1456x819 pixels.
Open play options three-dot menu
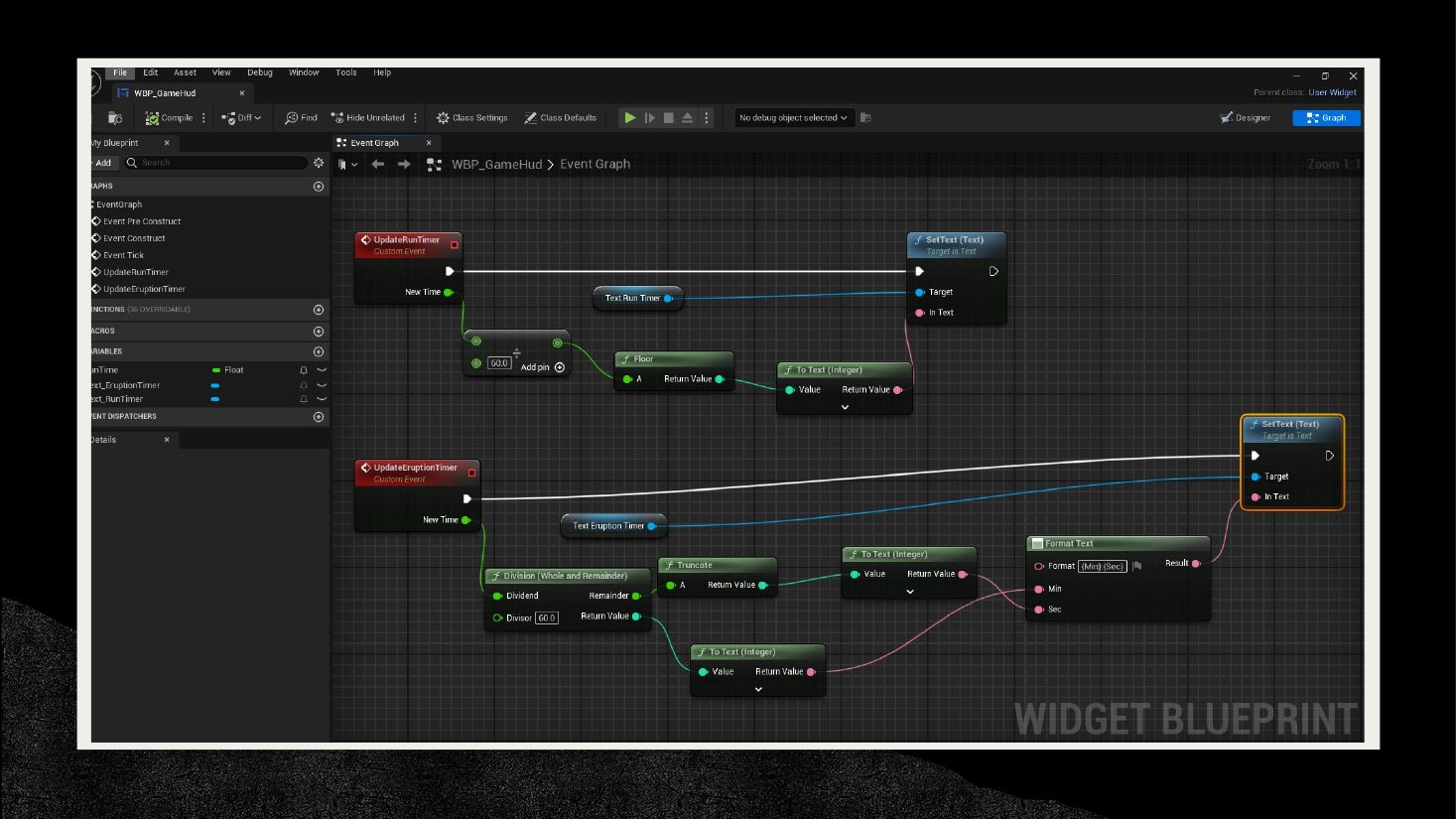pyautogui.click(x=707, y=117)
